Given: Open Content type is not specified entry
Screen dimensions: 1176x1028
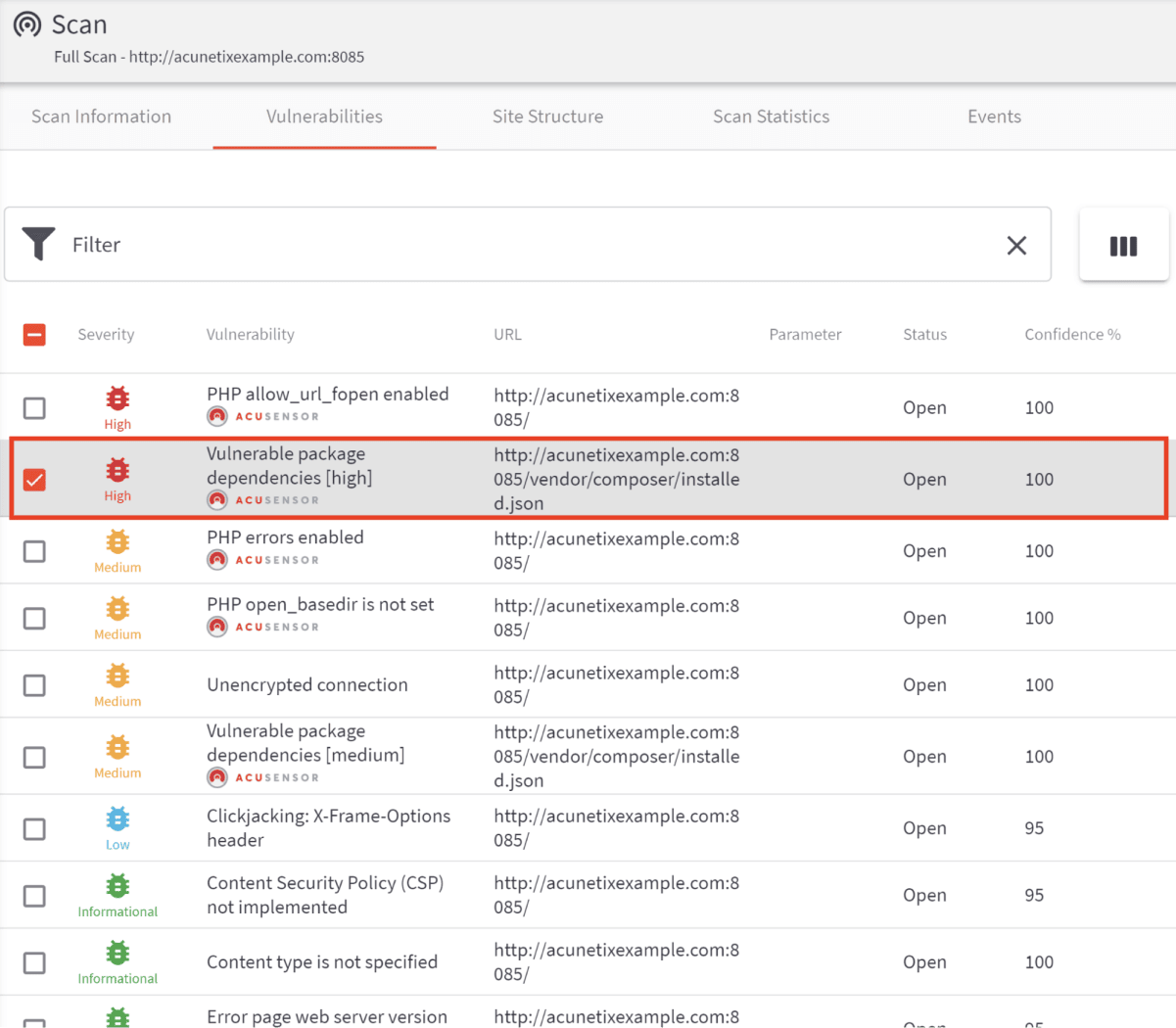Looking at the screenshot, I should point(322,962).
